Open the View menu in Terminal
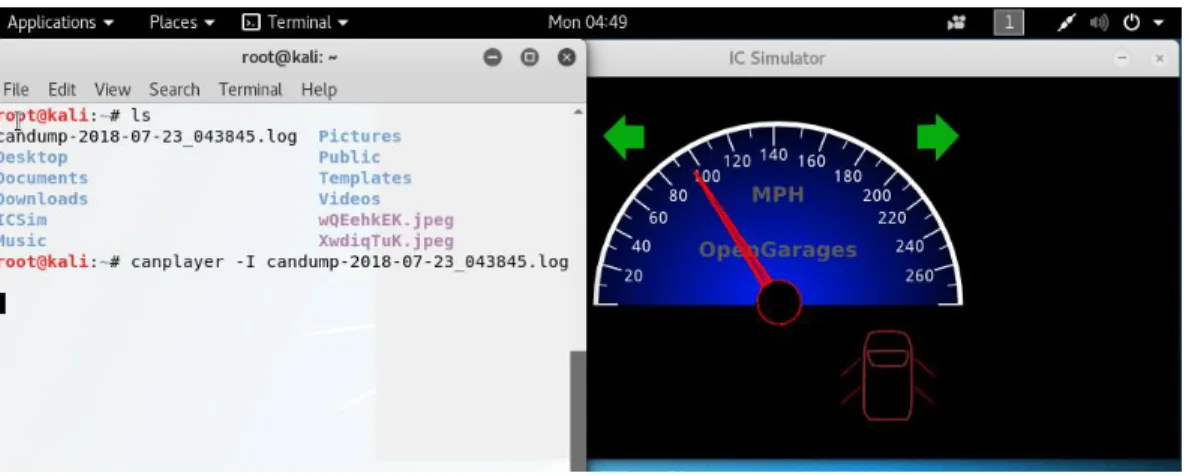Screen dimensions: 1189x476 (112, 89)
